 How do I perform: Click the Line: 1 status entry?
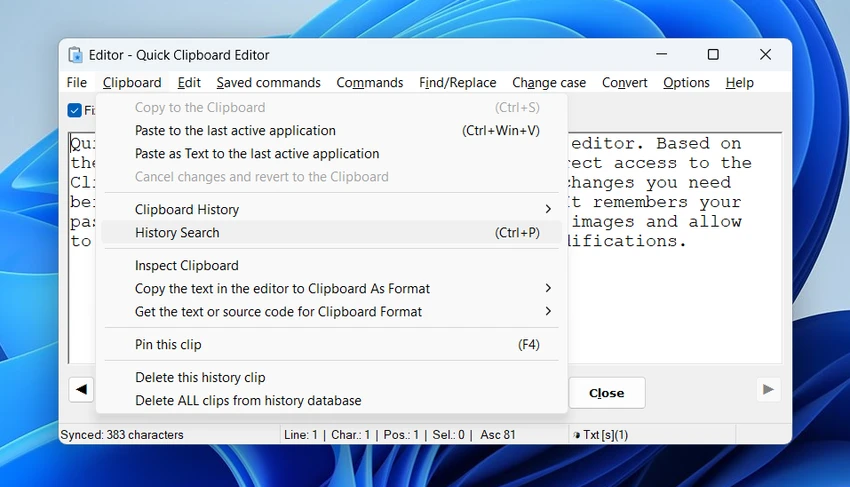[x=301, y=435]
